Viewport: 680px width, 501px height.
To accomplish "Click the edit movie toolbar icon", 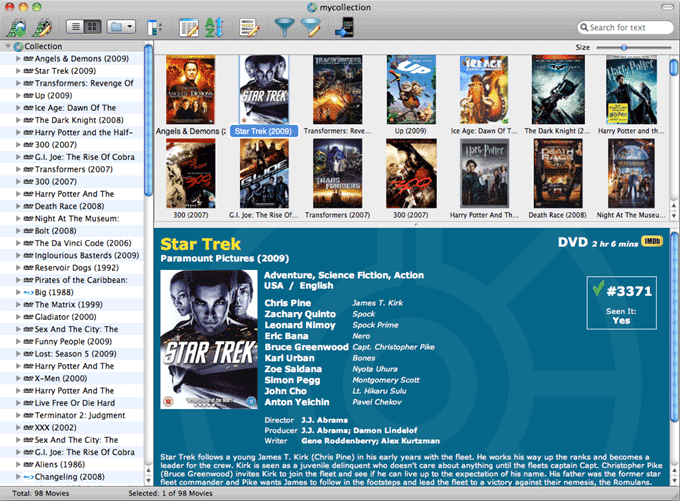I will [x=42, y=27].
